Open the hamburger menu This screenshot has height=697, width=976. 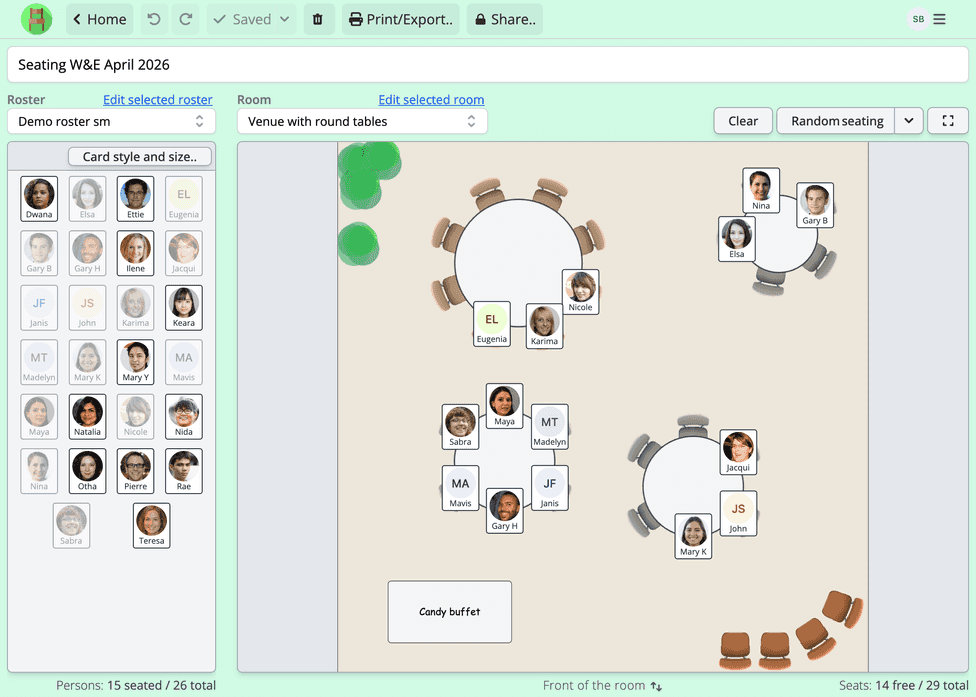[x=941, y=19]
